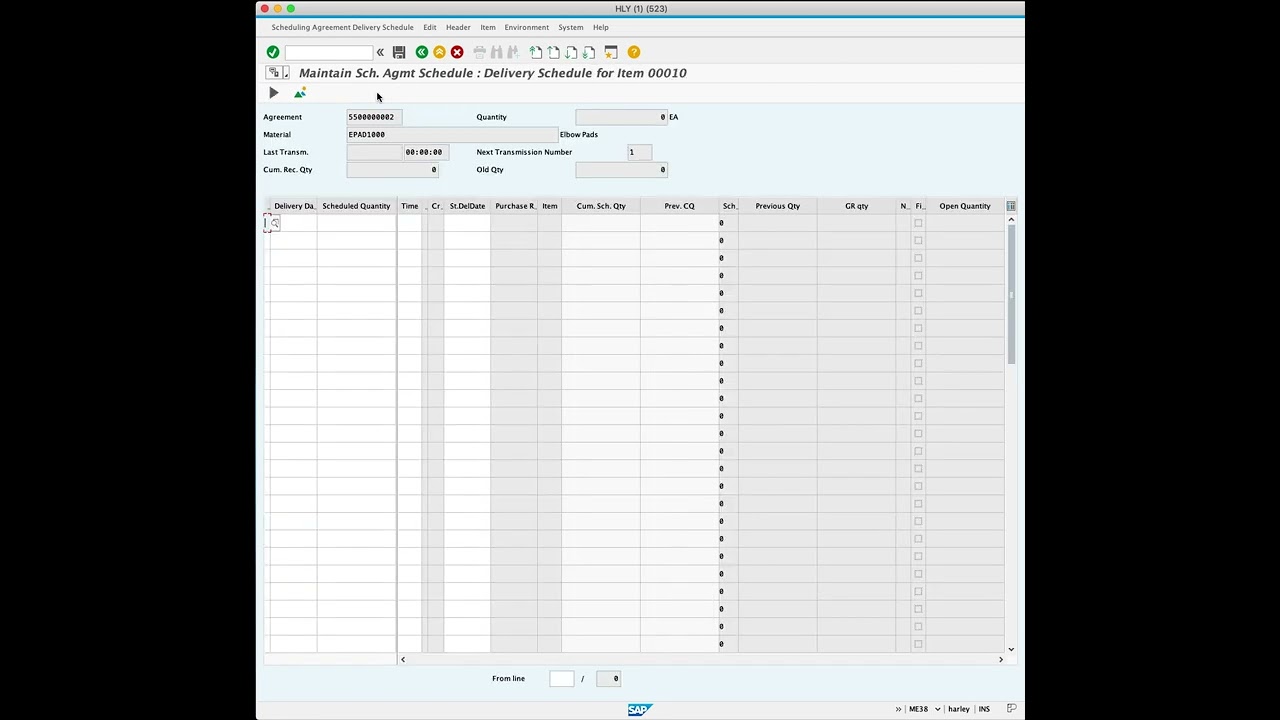Image resolution: width=1280 pixels, height=720 pixels.
Task: Open Scheduling Agreement Delivery Schedule menu
Action: 342,27
